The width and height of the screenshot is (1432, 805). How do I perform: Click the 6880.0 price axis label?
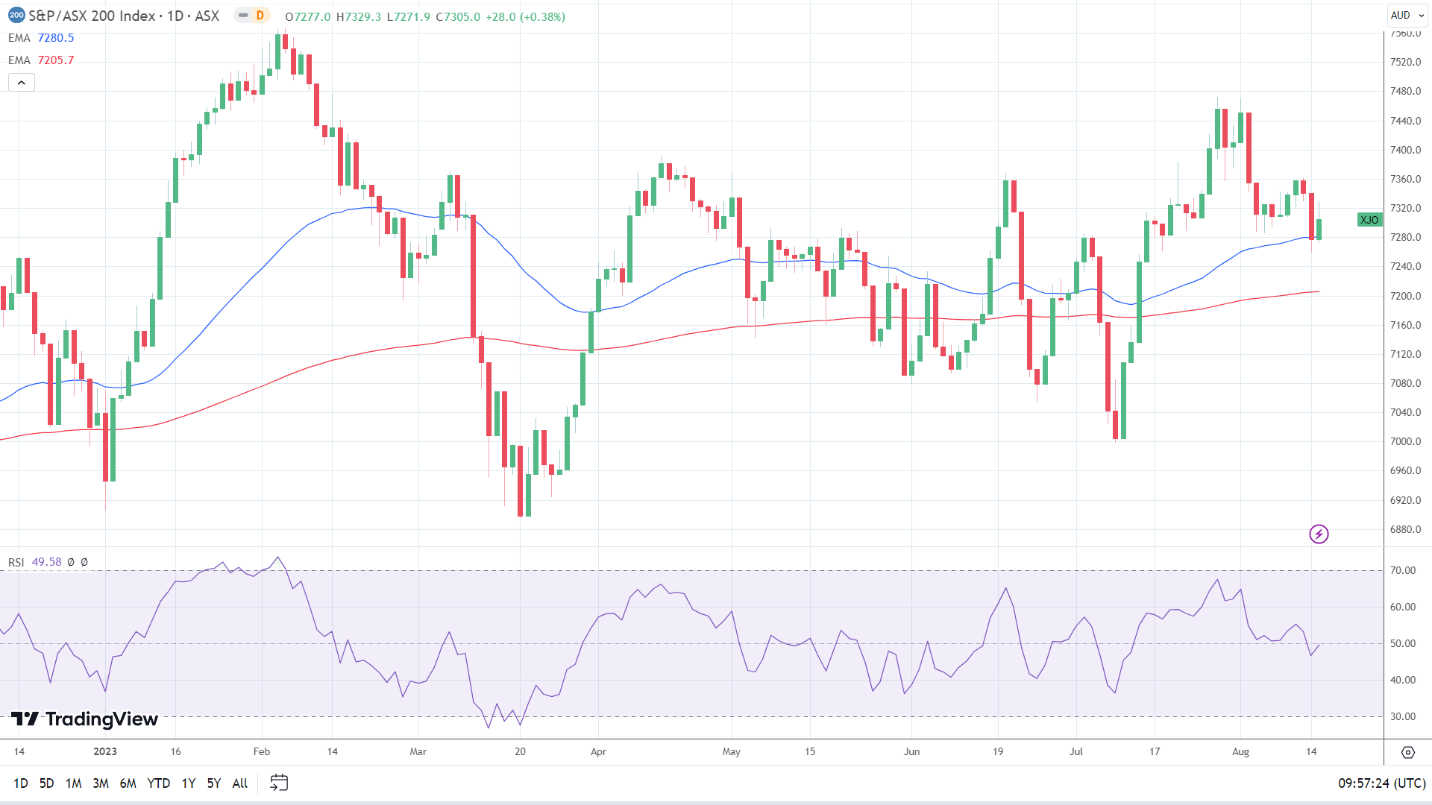pyautogui.click(x=1406, y=530)
